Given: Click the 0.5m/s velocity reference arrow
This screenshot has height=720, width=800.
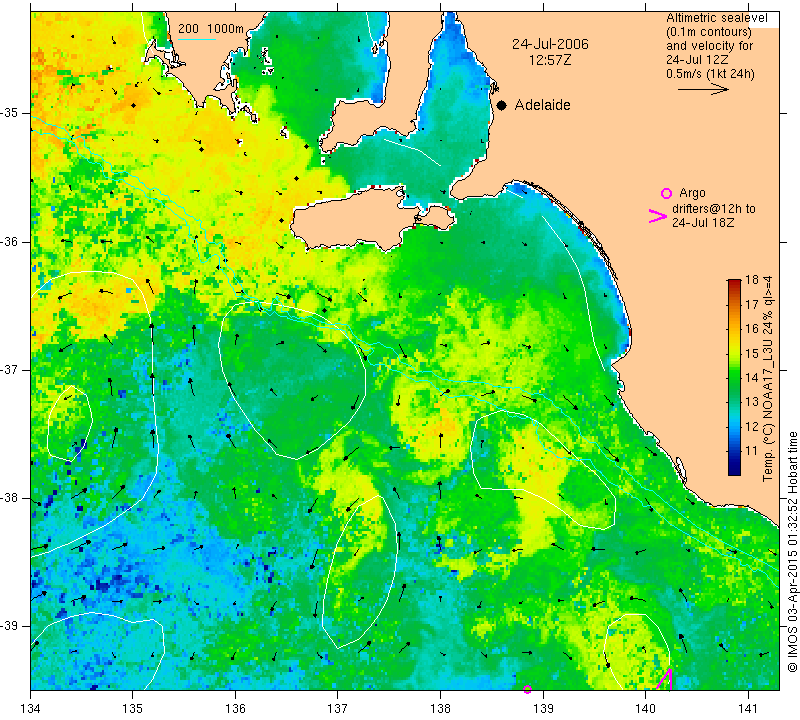Looking at the screenshot, I should click(x=703, y=89).
